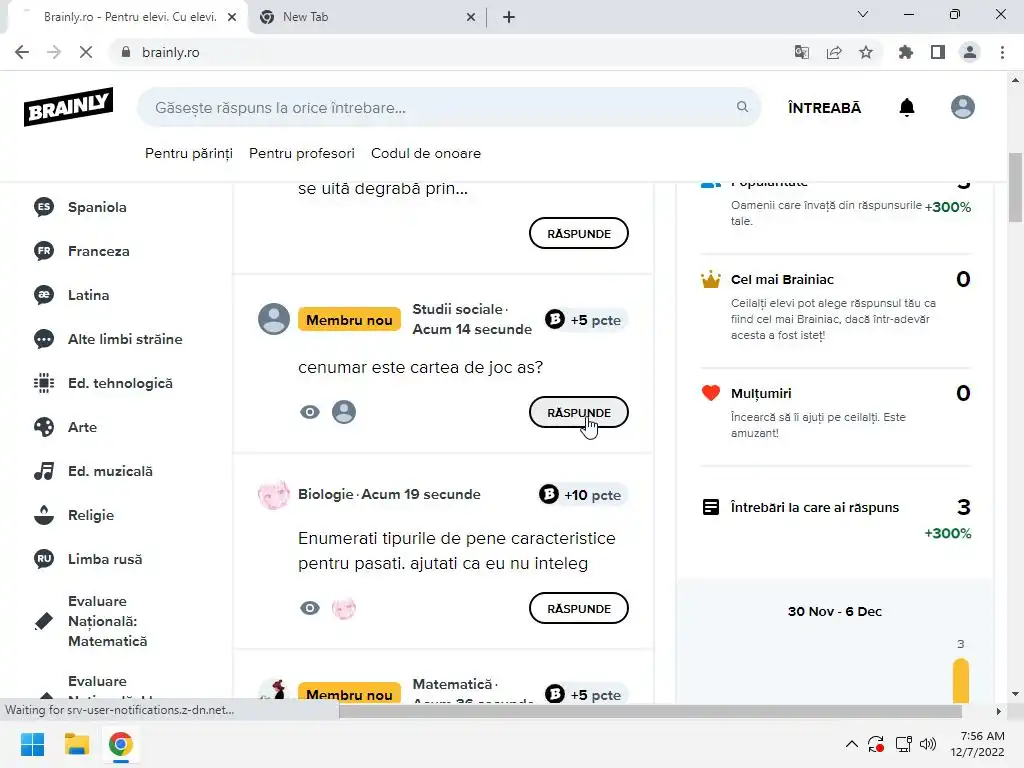Image resolution: width=1024 pixels, height=768 pixels.
Task: Show hidden system tray icons
Action: (852, 744)
